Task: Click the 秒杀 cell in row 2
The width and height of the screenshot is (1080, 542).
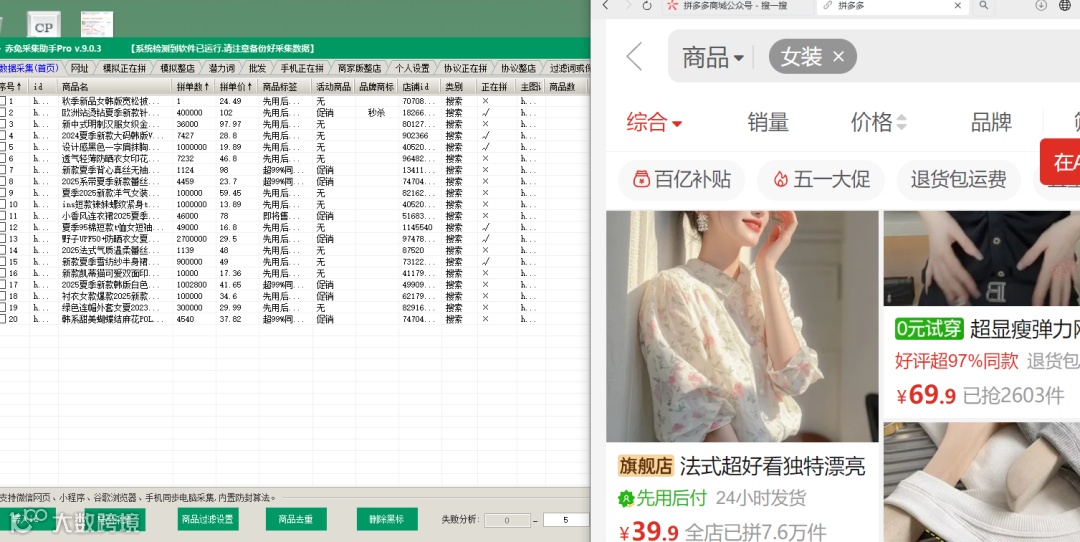Action: point(377,112)
